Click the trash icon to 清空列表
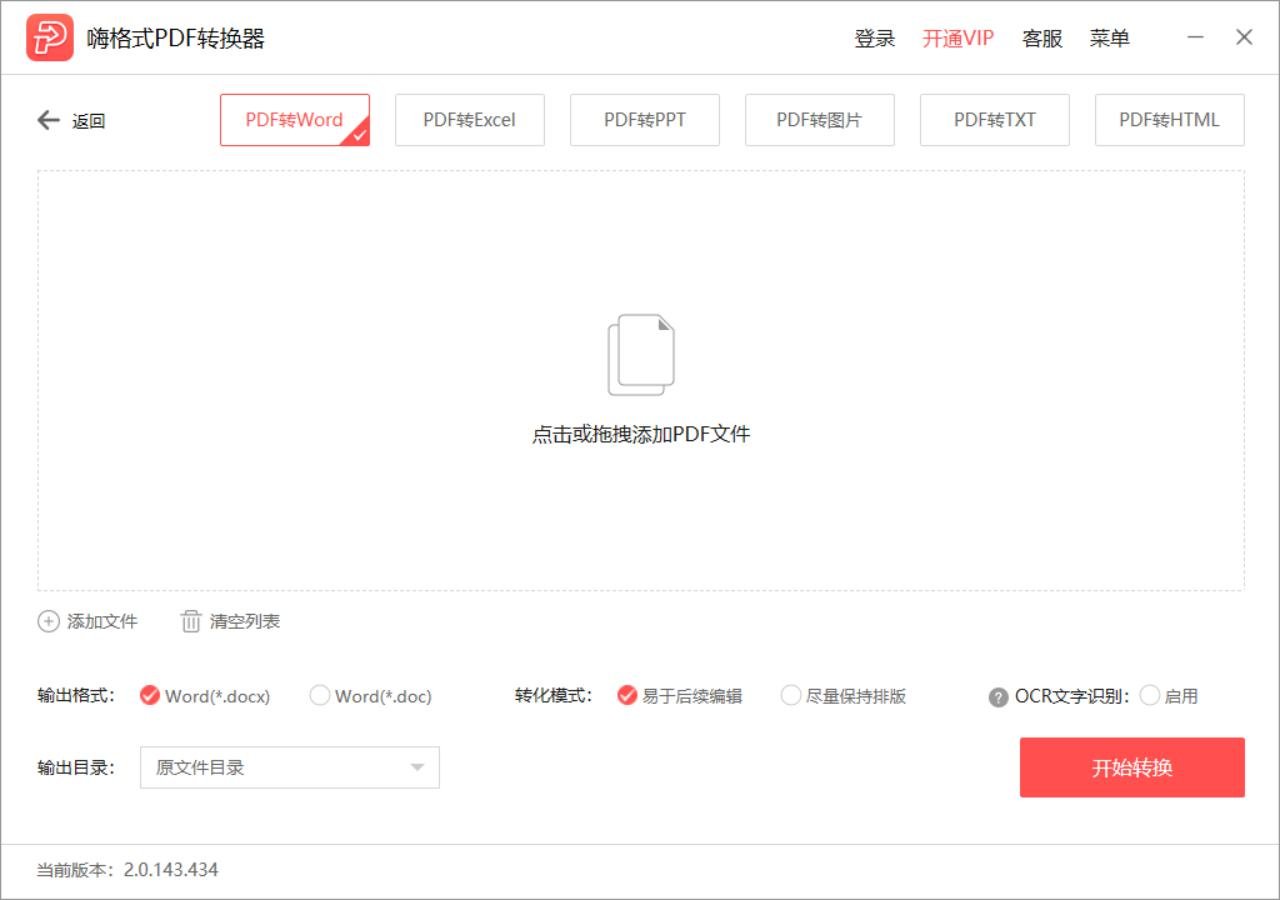Screen dimensions: 1280x900 pos(190,621)
